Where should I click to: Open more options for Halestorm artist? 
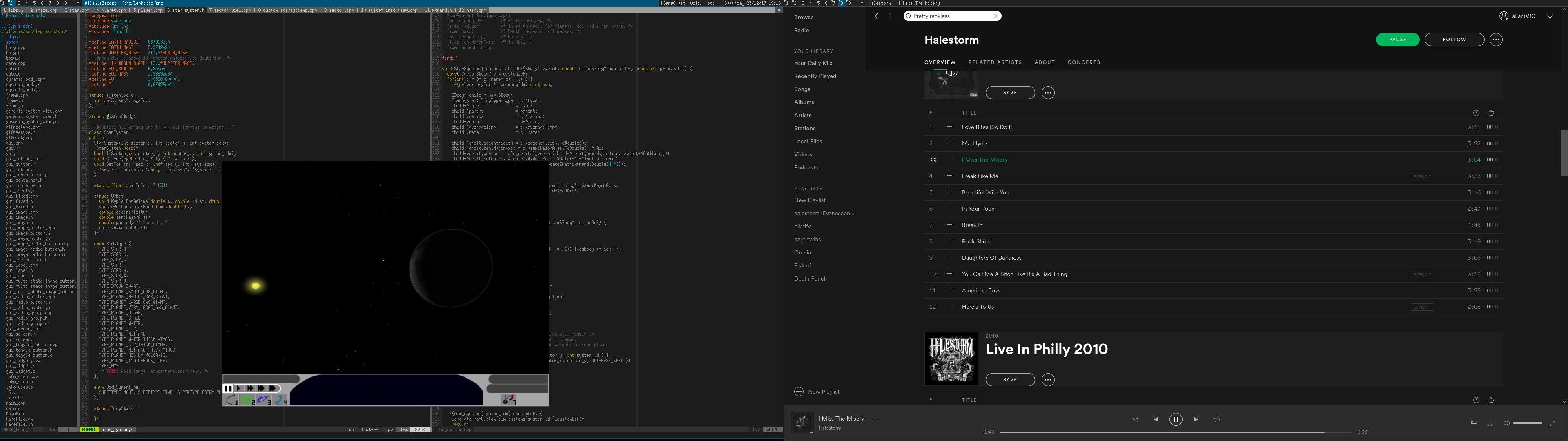(x=1496, y=40)
